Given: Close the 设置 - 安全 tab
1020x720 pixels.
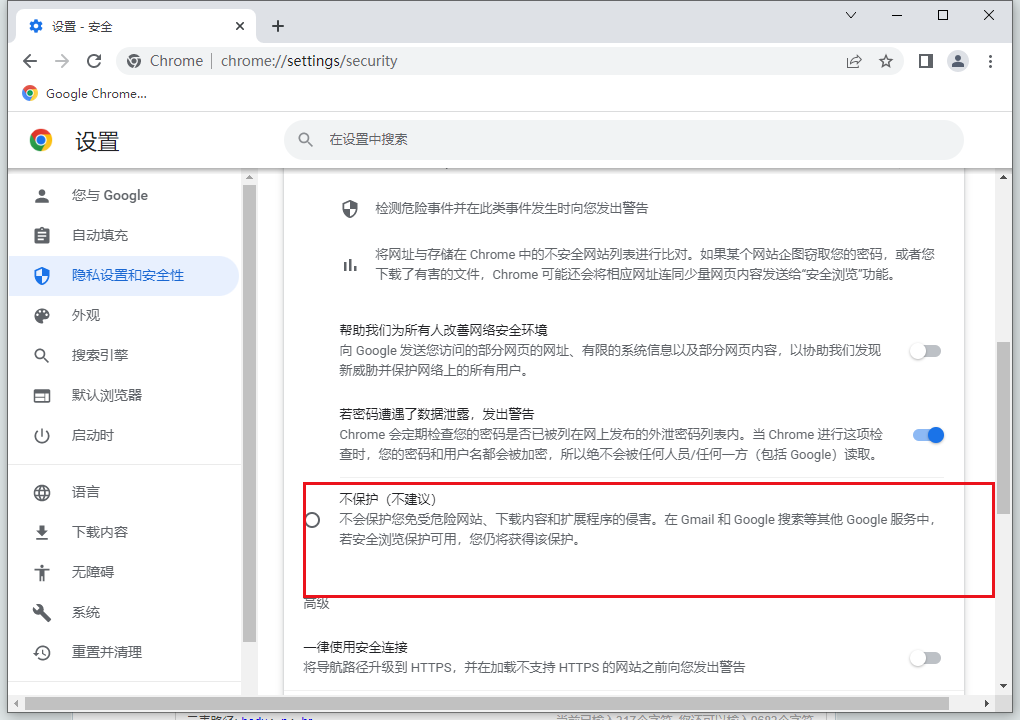Looking at the screenshot, I should (x=240, y=26).
